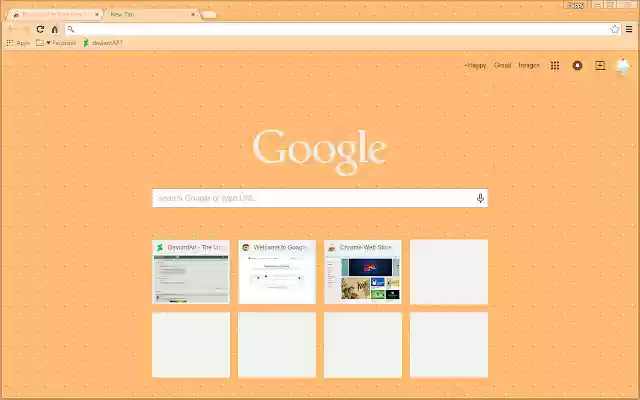Open the Apps shortcut in bookmarks bar
Viewport: 640px width, 400px height.
click(x=18, y=42)
